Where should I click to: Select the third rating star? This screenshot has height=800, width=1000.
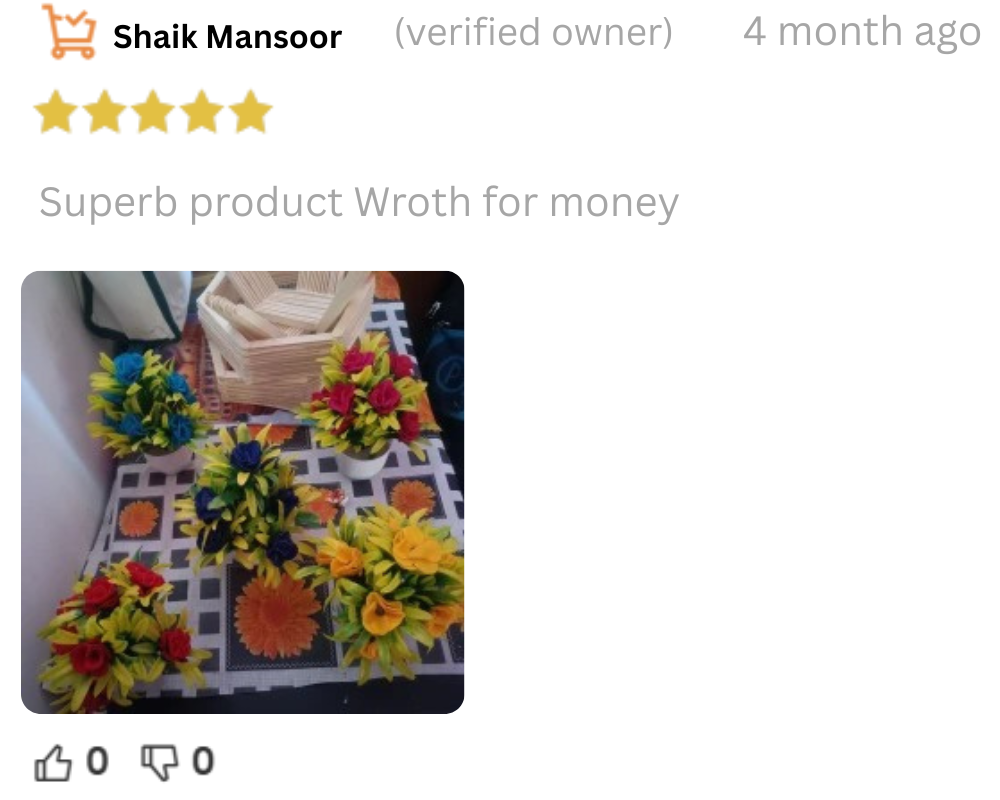click(153, 112)
